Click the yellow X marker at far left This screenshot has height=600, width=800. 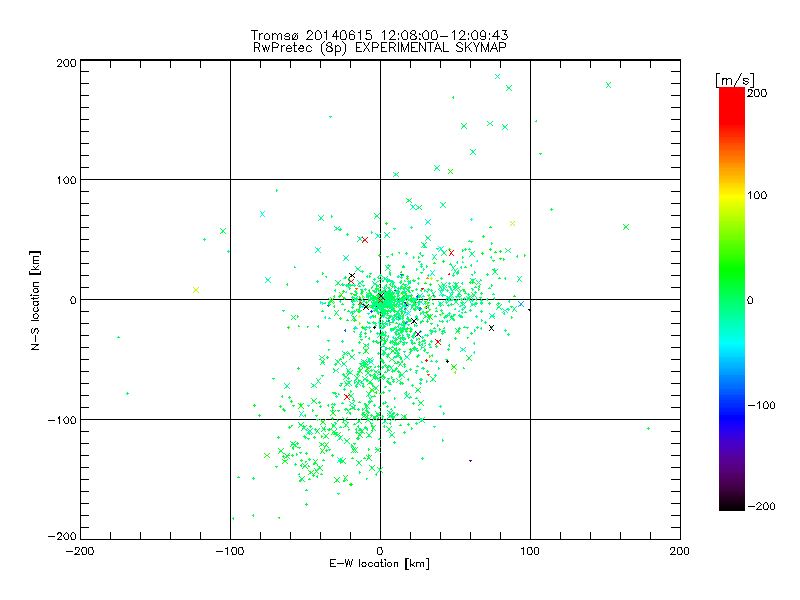tap(196, 290)
